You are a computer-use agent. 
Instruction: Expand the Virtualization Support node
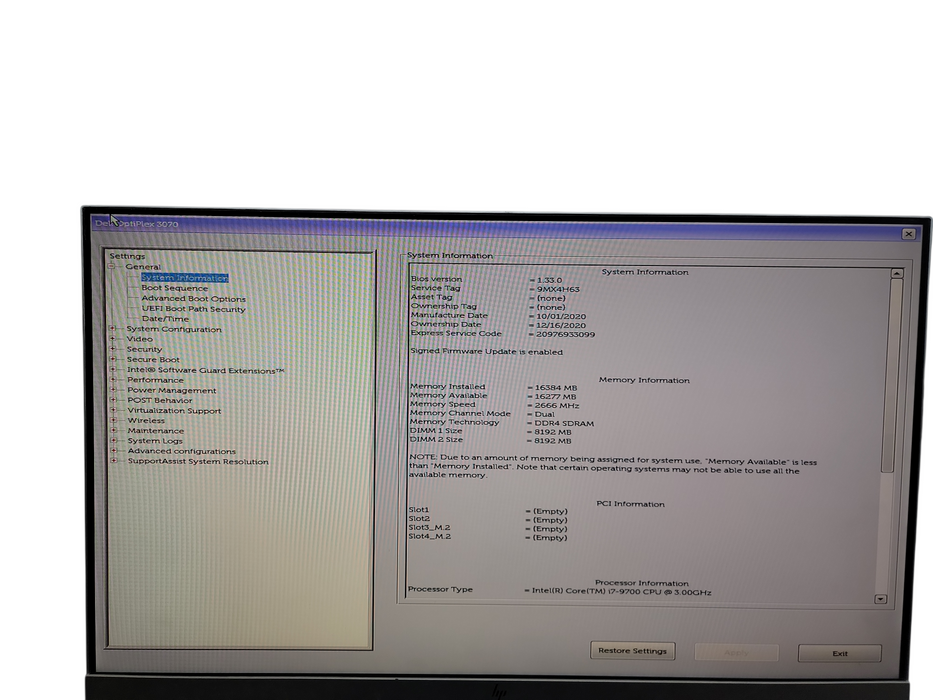[x=113, y=410]
